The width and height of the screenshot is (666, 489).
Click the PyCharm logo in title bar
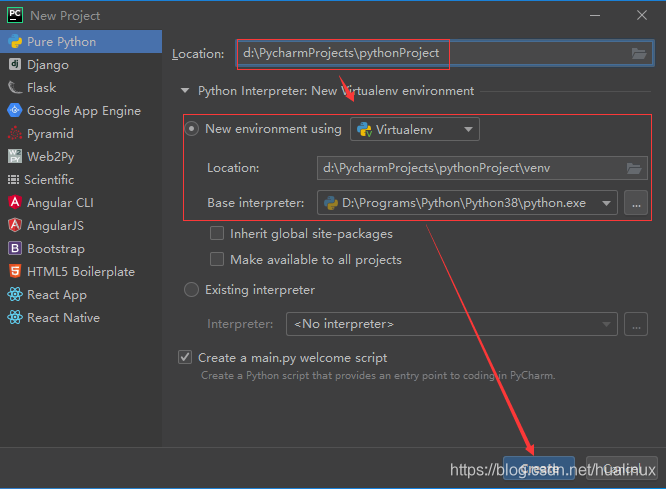pos(15,15)
